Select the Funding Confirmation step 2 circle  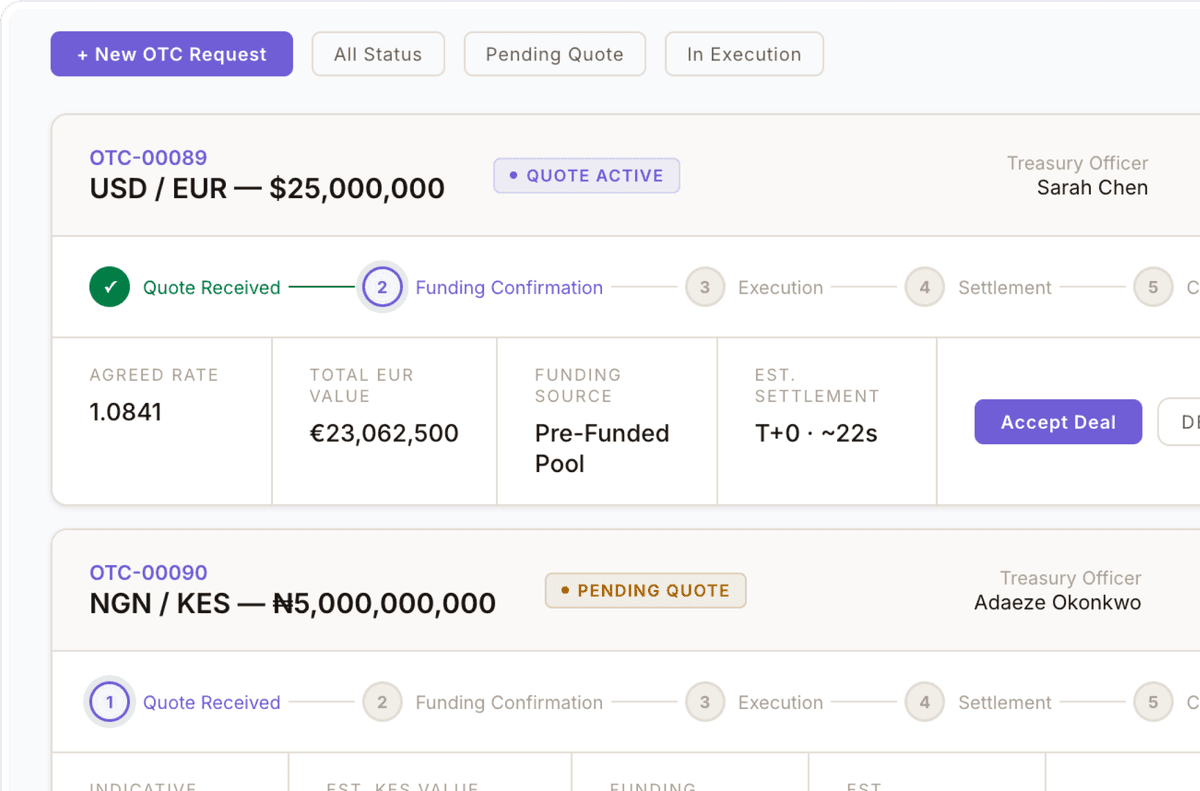pyautogui.click(x=382, y=287)
